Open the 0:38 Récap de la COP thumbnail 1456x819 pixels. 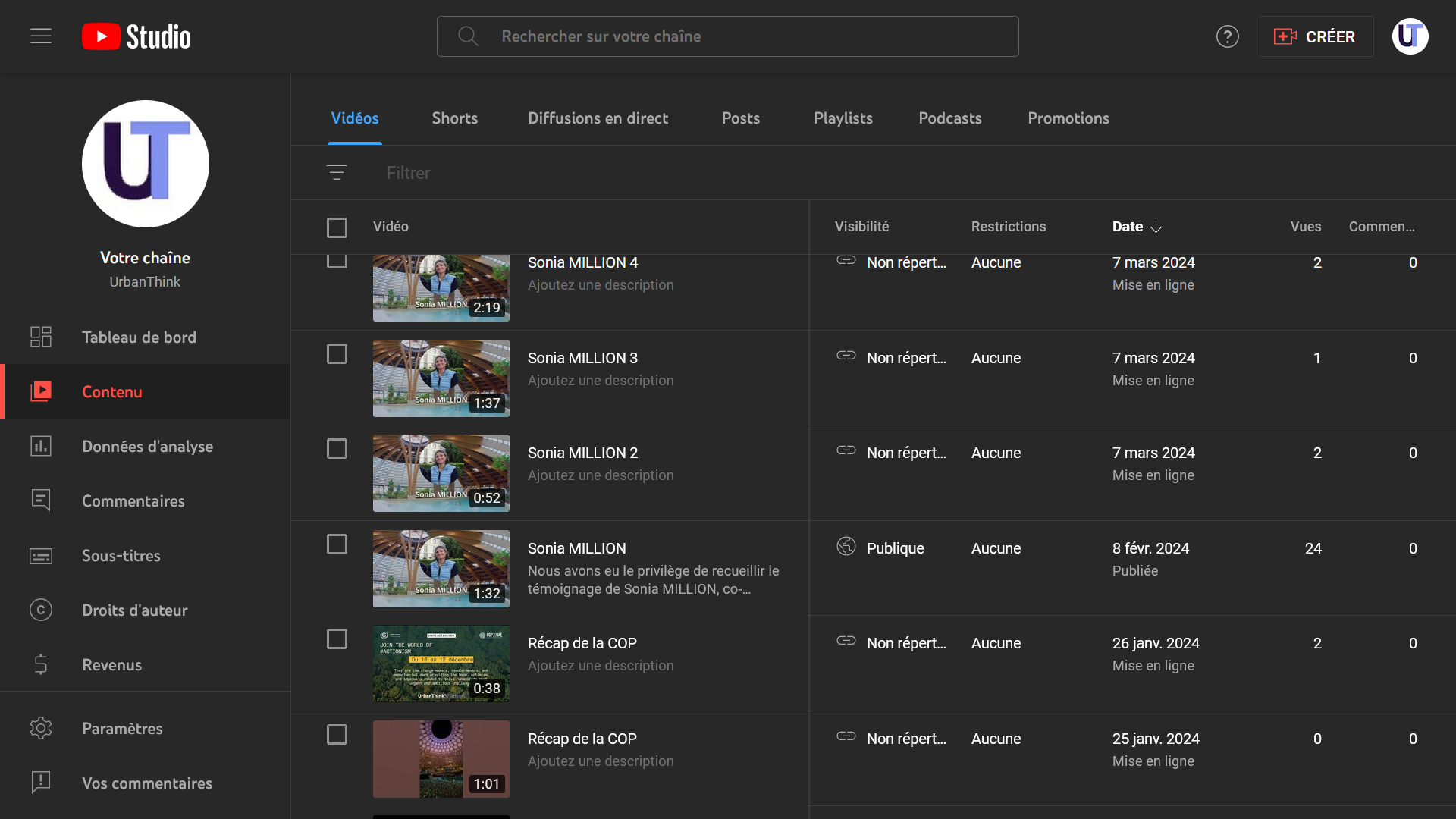click(441, 664)
